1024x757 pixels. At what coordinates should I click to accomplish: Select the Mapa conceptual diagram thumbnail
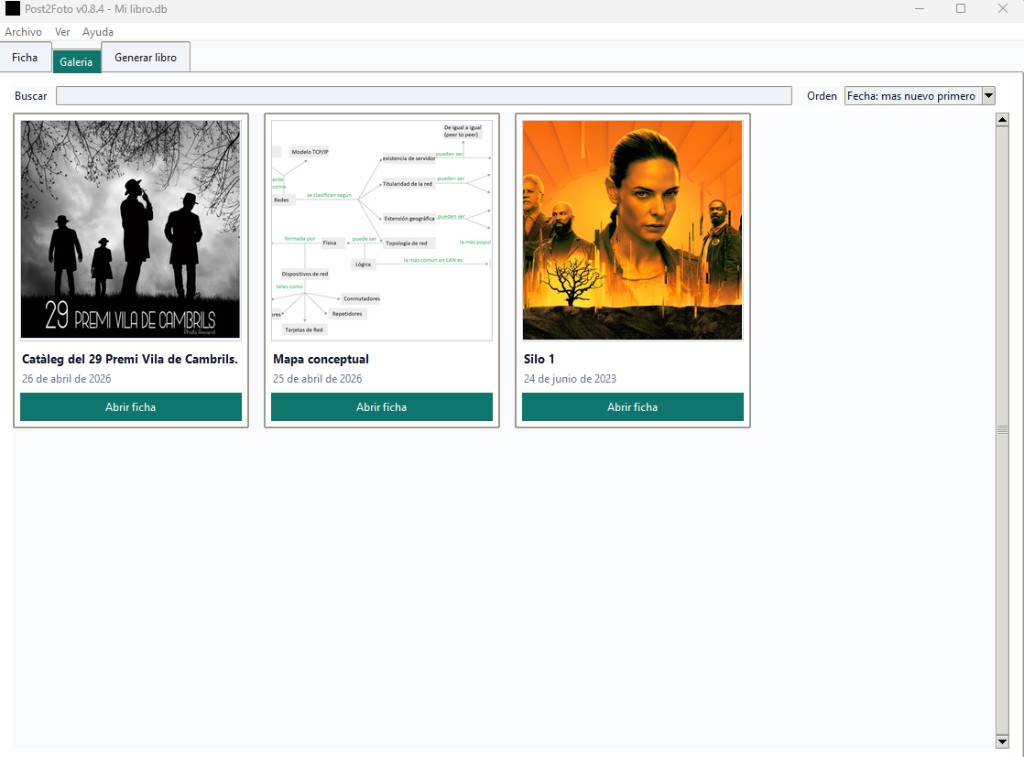tap(381, 230)
